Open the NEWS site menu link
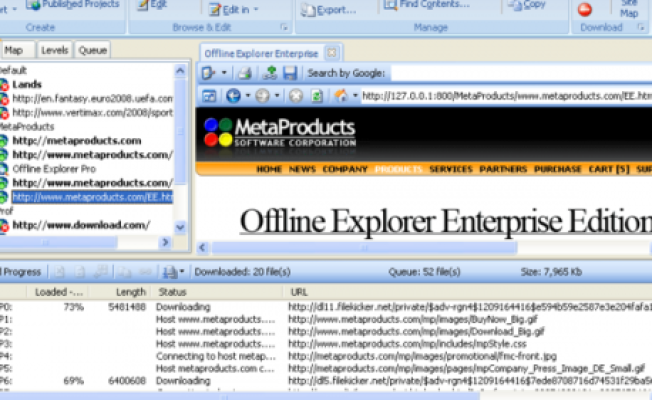This screenshot has height=400, width=652. (x=302, y=169)
